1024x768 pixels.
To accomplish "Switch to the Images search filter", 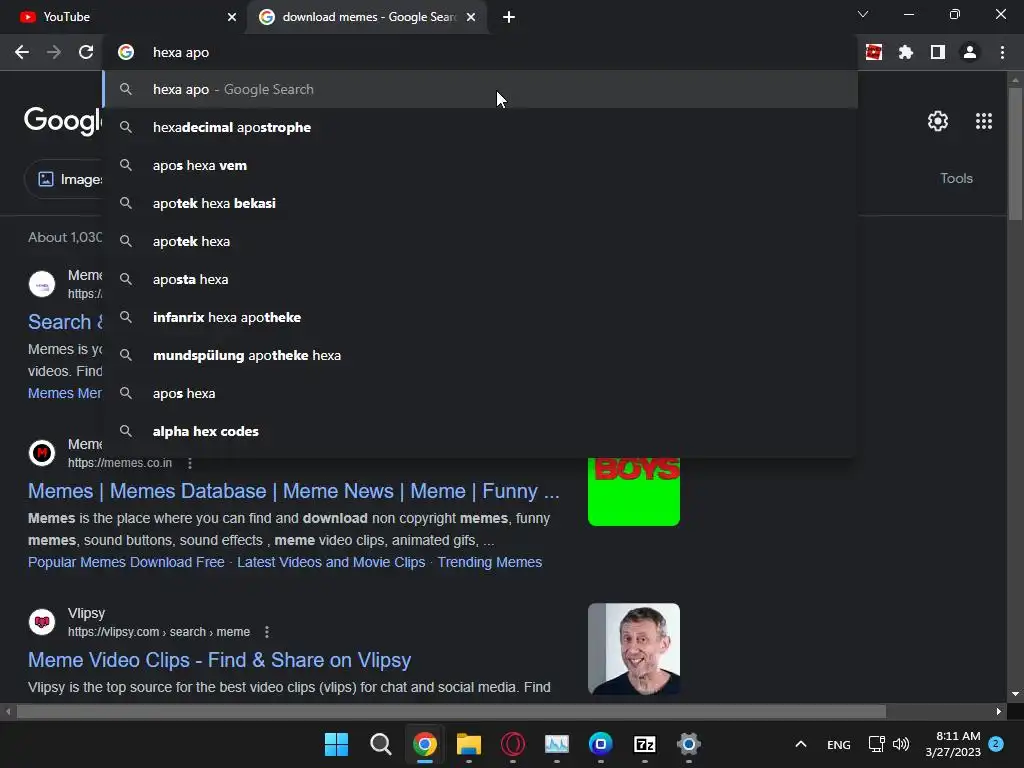I will coord(64,179).
